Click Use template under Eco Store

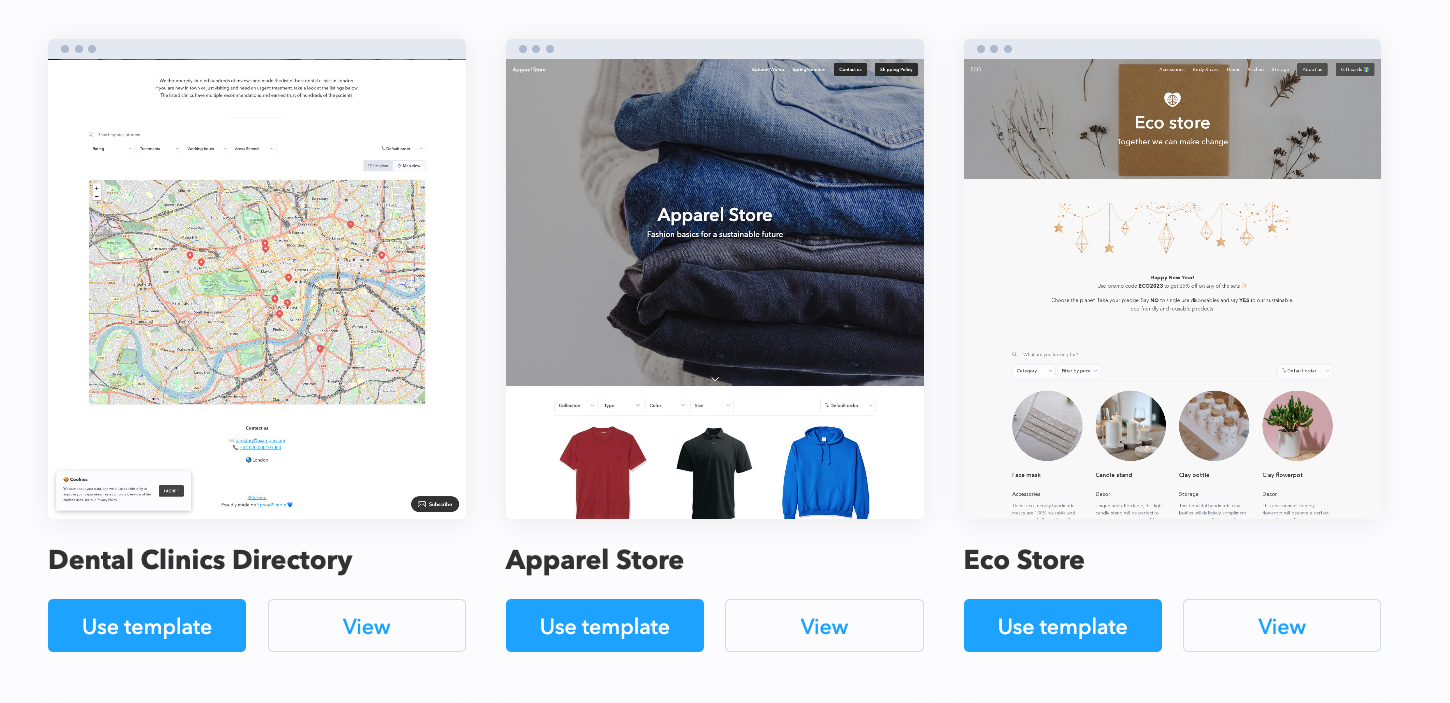[x=1063, y=626]
